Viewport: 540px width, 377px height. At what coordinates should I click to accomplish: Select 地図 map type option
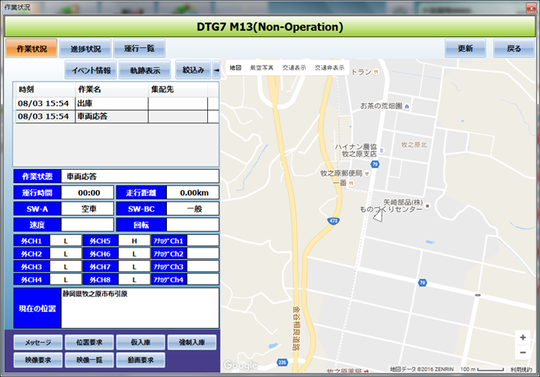(235, 68)
